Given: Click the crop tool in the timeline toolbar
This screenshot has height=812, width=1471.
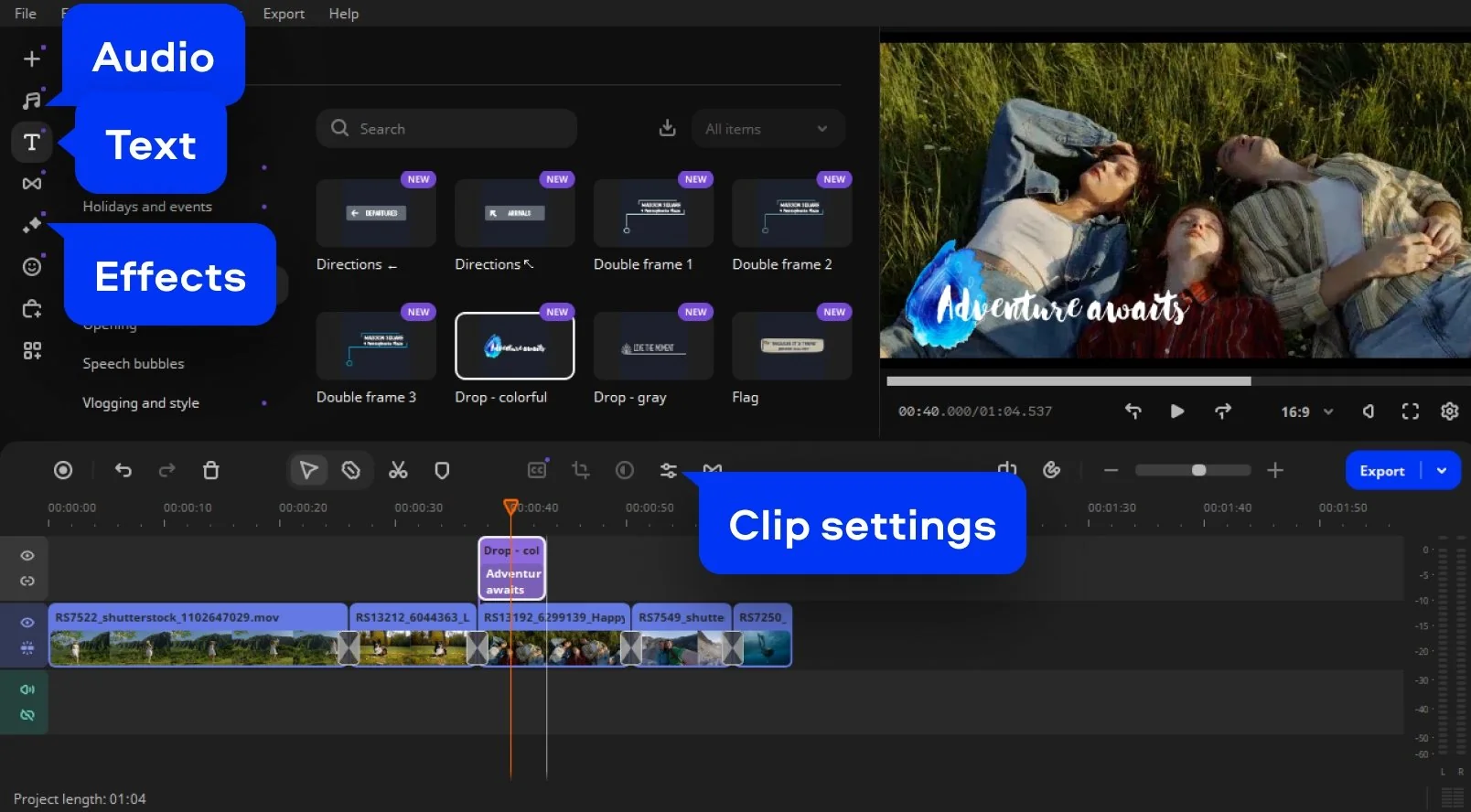Looking at the screenshot, I should pyautogui.click(x=580, y=470).
